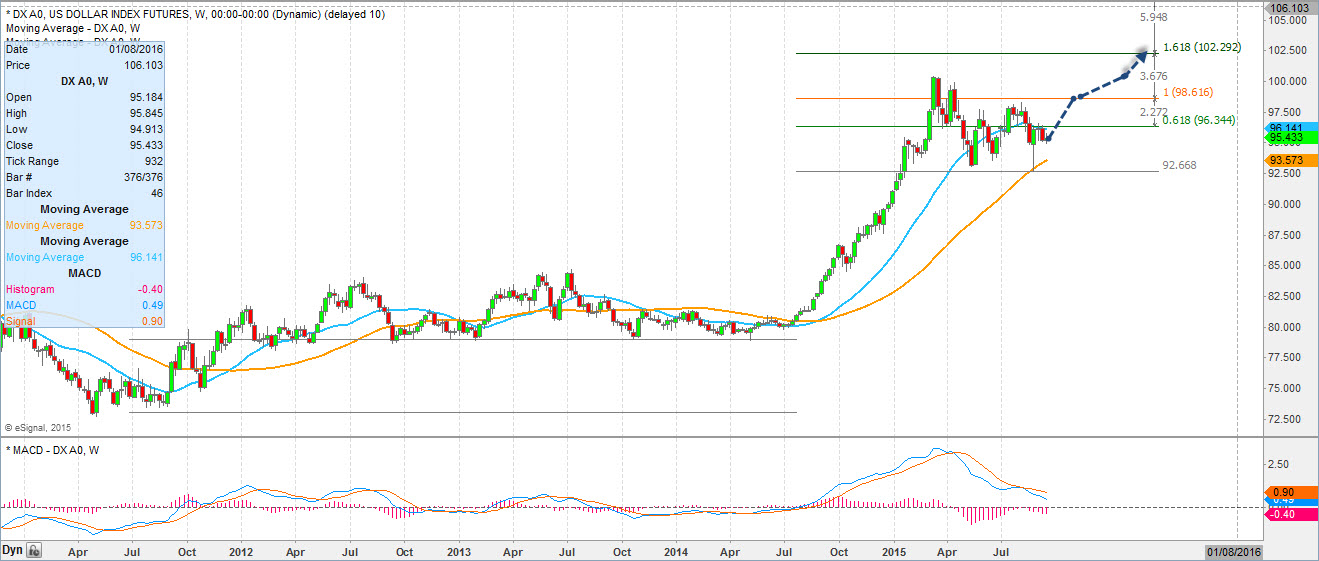Click the High value 95.845
Screen dimensions: 1319x561
145,113
